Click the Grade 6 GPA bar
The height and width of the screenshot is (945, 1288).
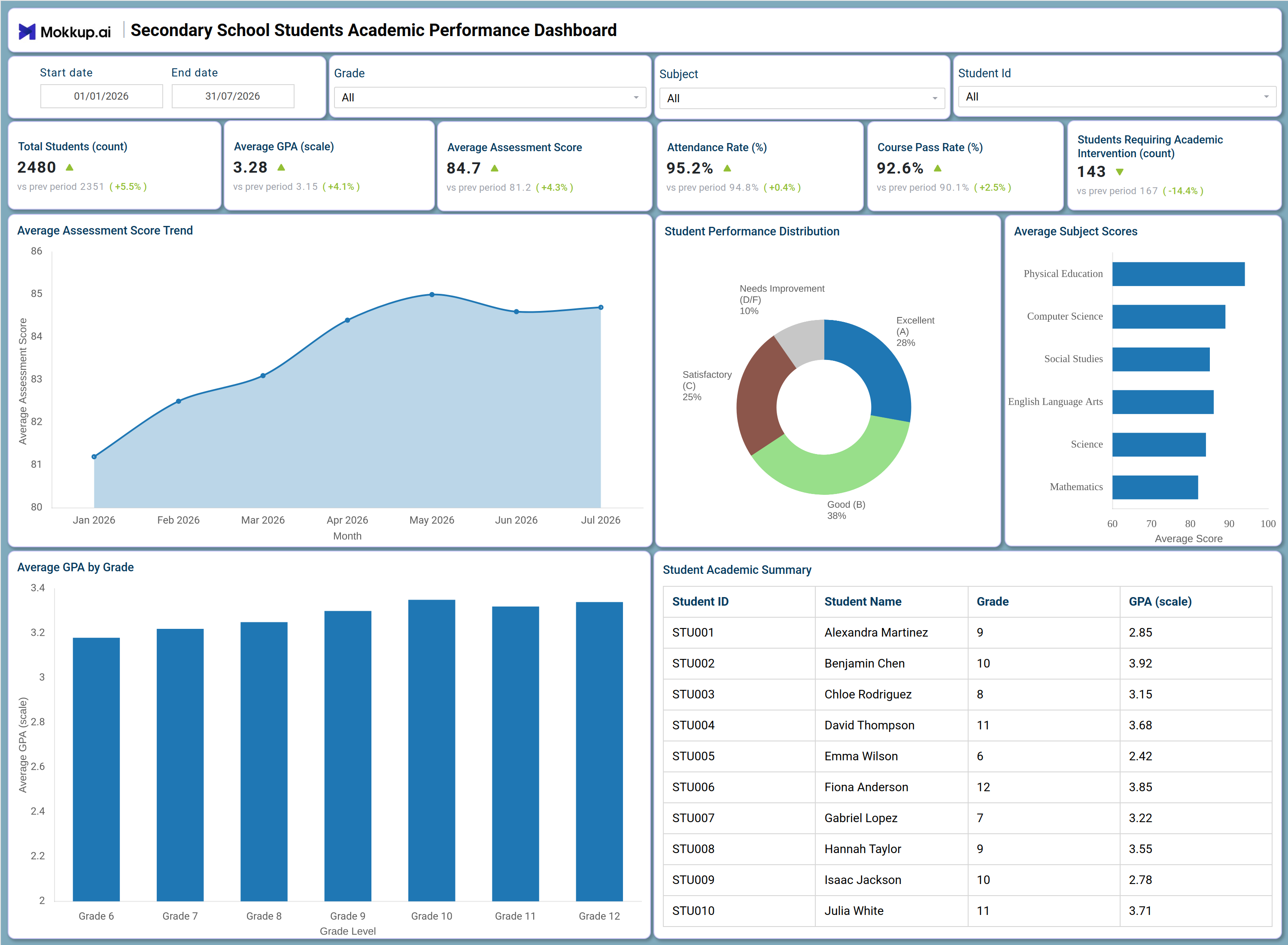[96, 769]
